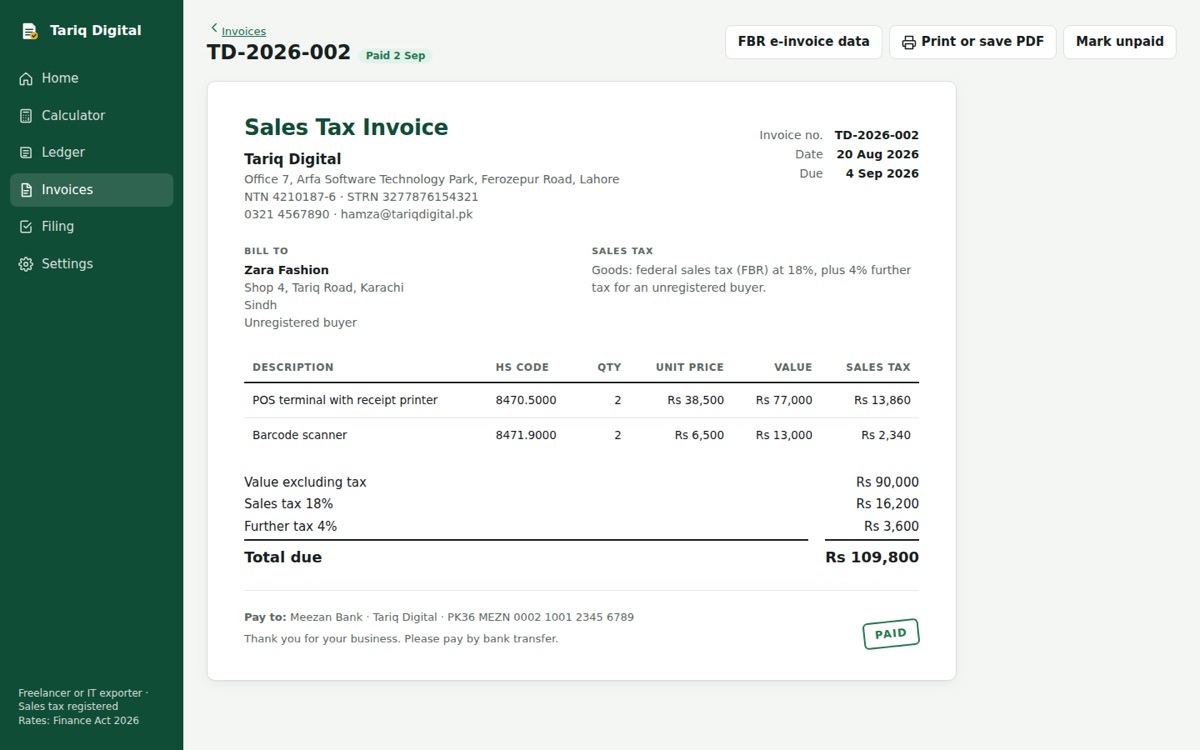Click the invoice date 20 Aug 2026
1200x750 pixels.
point(878,154)
